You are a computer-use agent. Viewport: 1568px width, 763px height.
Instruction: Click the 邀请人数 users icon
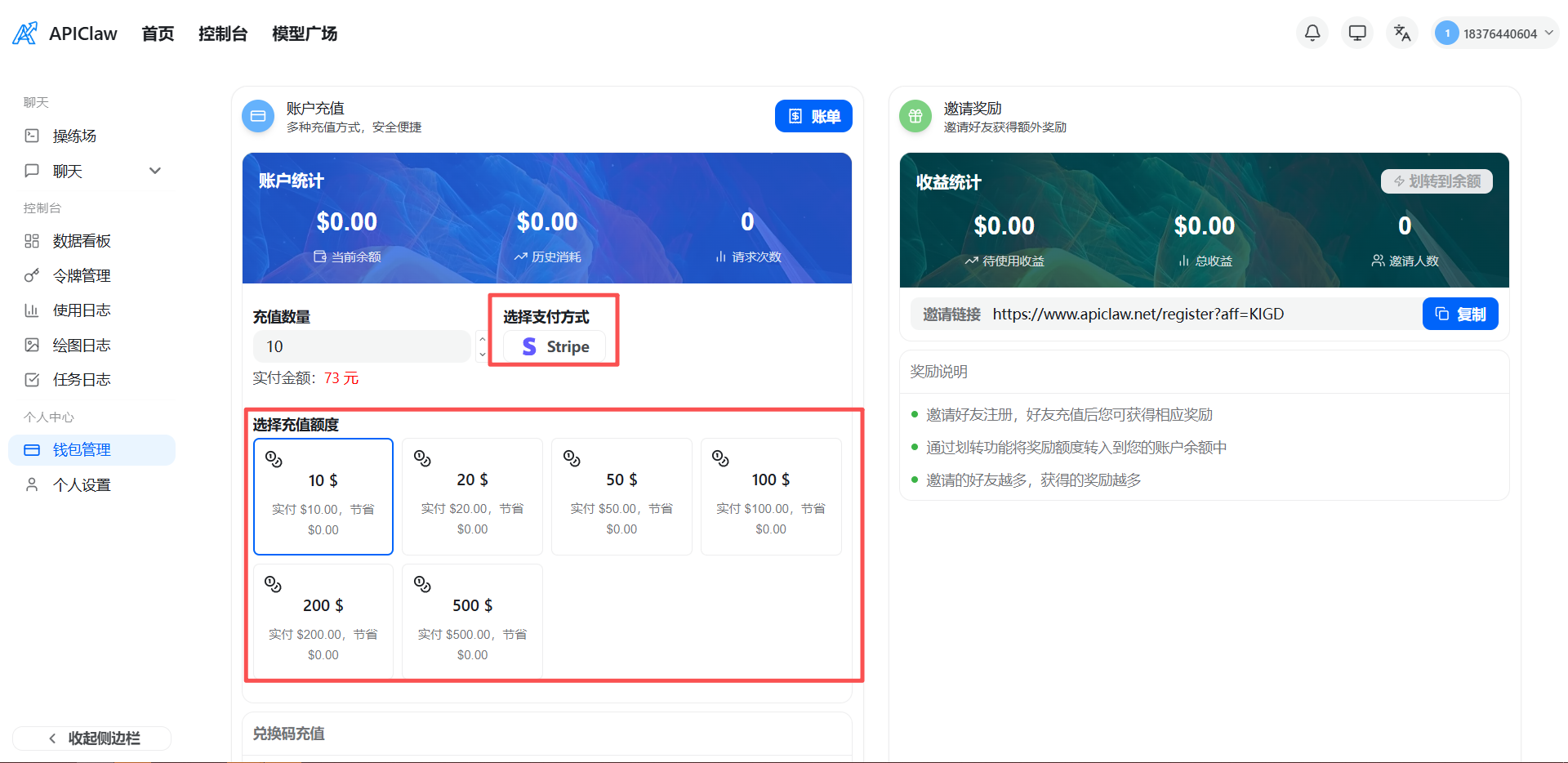(1378, 261)
